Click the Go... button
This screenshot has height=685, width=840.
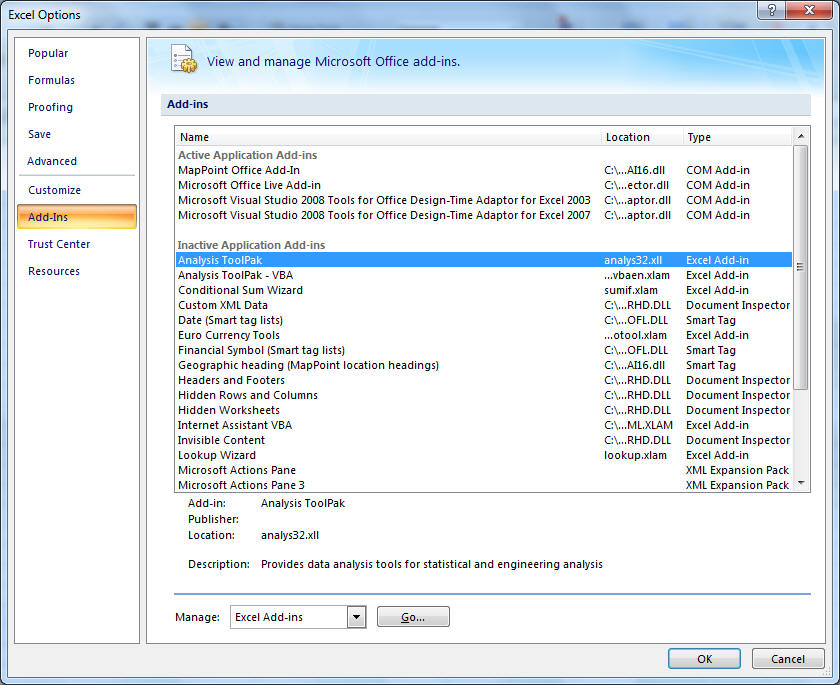[x=413, y=617]
